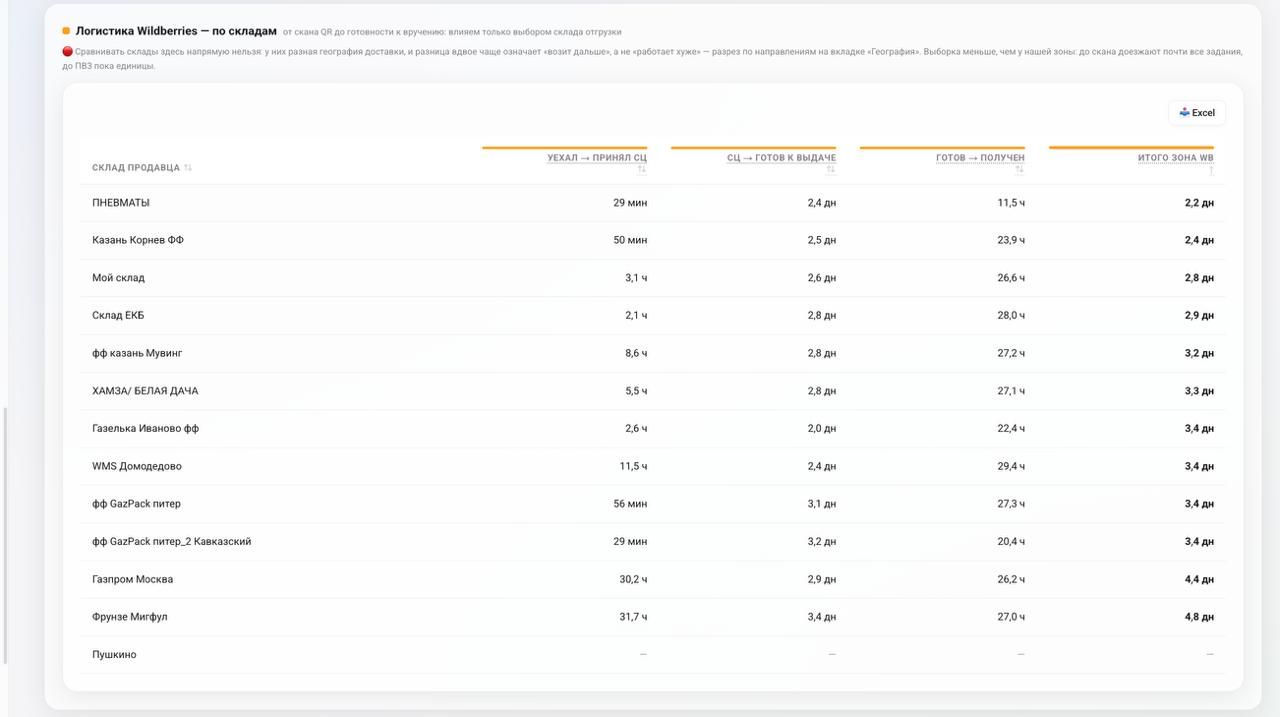Viewport: 1280px width, 717px height.
Task: Select the Фрунзе Мигфул row
Action: click(x=653, y=617)
